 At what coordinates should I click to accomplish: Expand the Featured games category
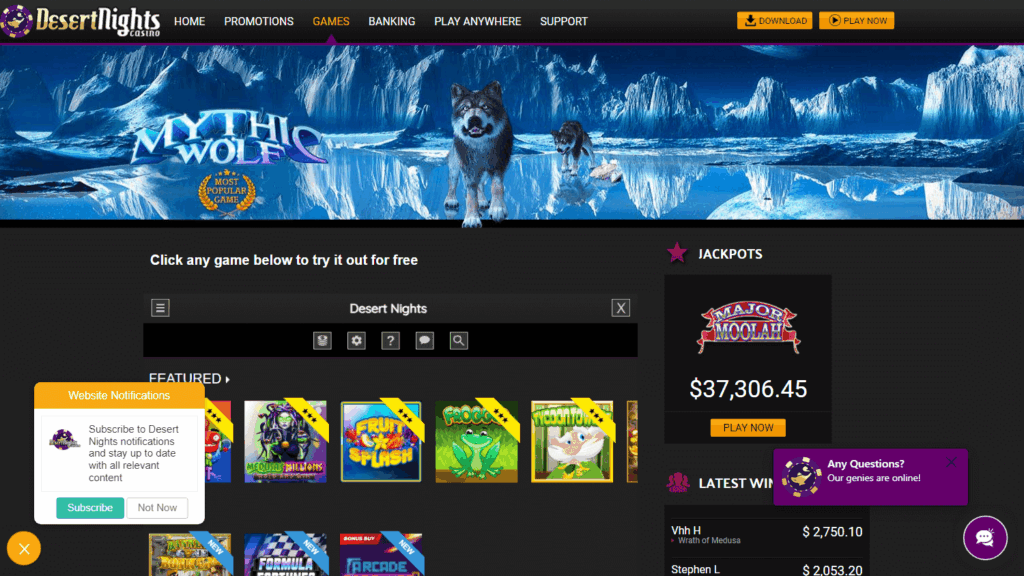(189, 379)
